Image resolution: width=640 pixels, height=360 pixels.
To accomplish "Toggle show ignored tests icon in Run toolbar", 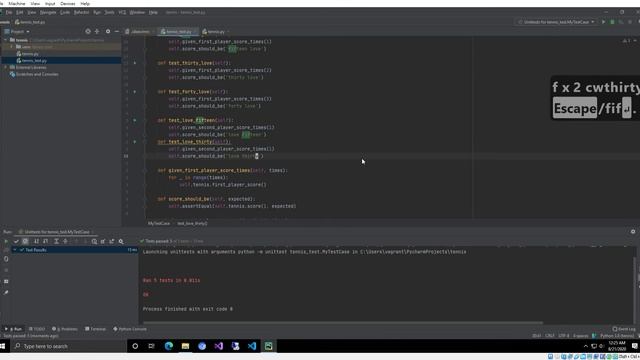I will (x=25, y=241).
